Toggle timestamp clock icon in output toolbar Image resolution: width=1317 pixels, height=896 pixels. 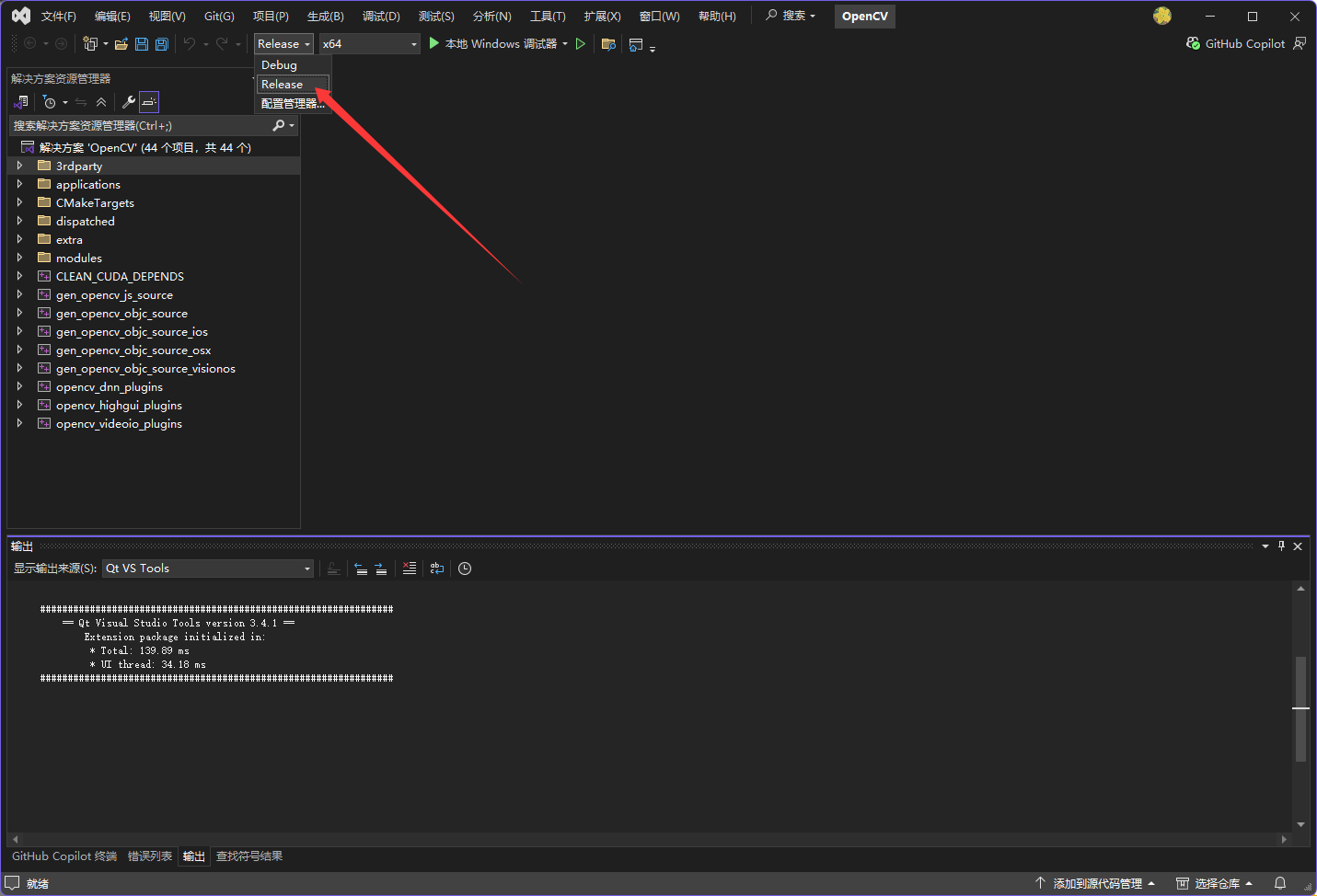465,569
